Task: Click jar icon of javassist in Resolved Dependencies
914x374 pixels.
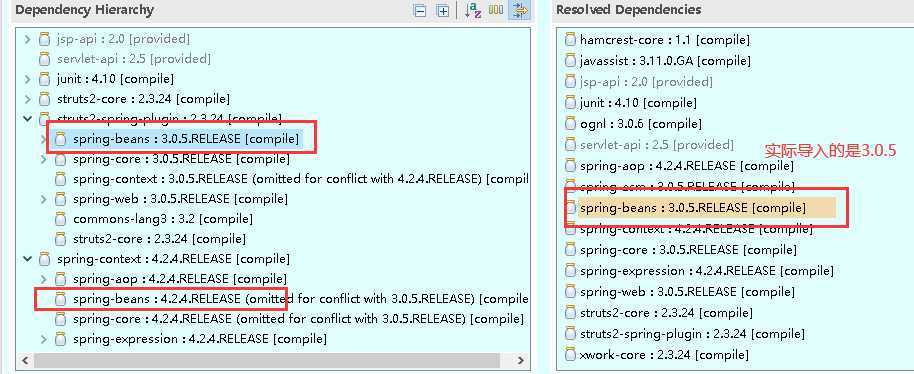Action: pyautogui.click(x=571, y=61)
